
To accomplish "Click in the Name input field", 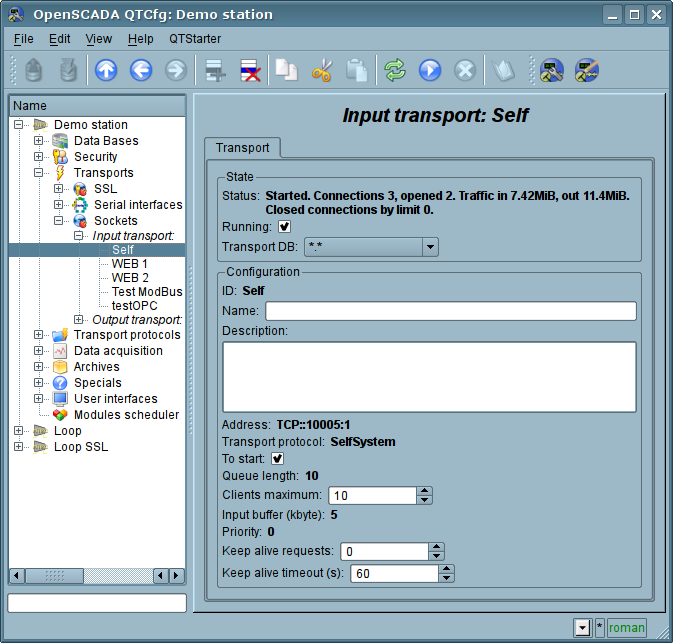I will click(x=451, y=311).
